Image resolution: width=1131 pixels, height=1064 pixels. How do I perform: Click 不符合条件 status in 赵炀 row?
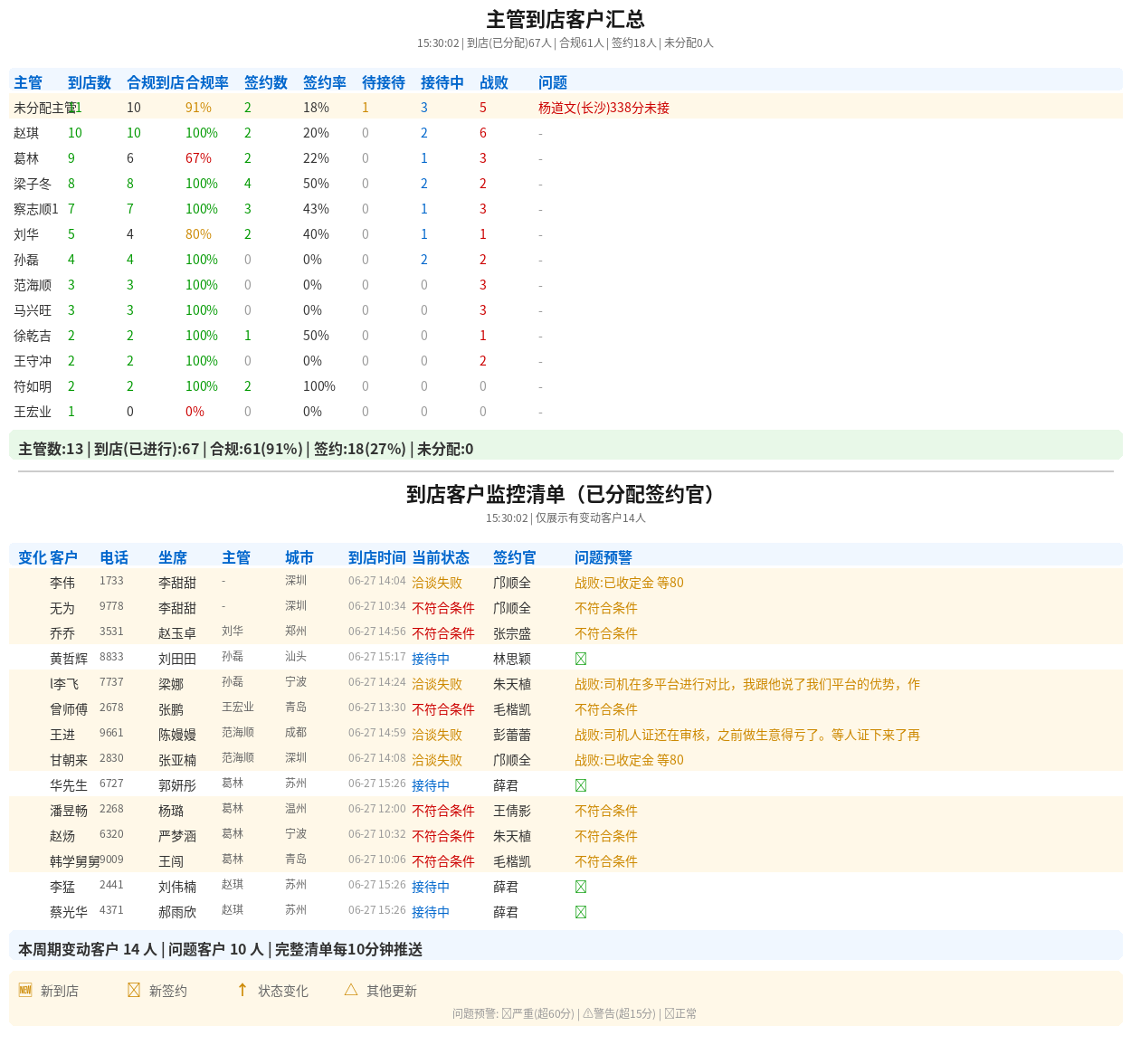(x=443, y=836)
